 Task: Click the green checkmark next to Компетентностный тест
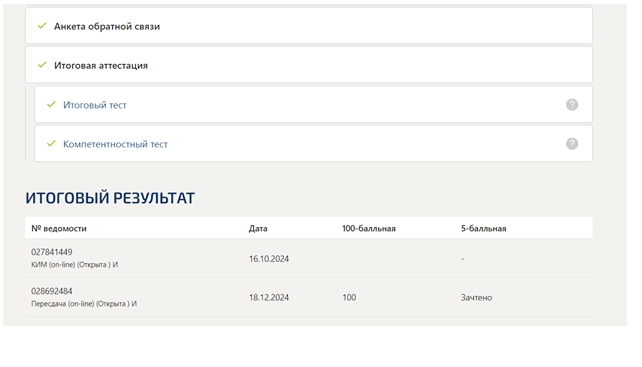coord(51,143)
